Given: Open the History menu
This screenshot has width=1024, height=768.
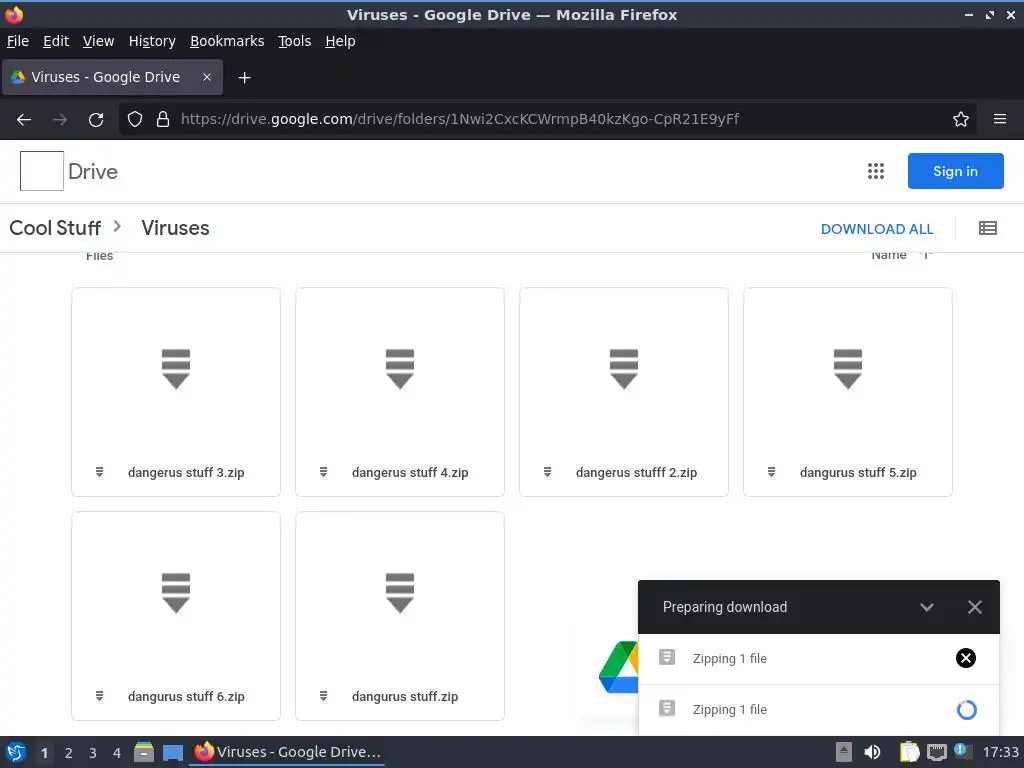Looking at the screenshot, I should (x=152, y=41).
